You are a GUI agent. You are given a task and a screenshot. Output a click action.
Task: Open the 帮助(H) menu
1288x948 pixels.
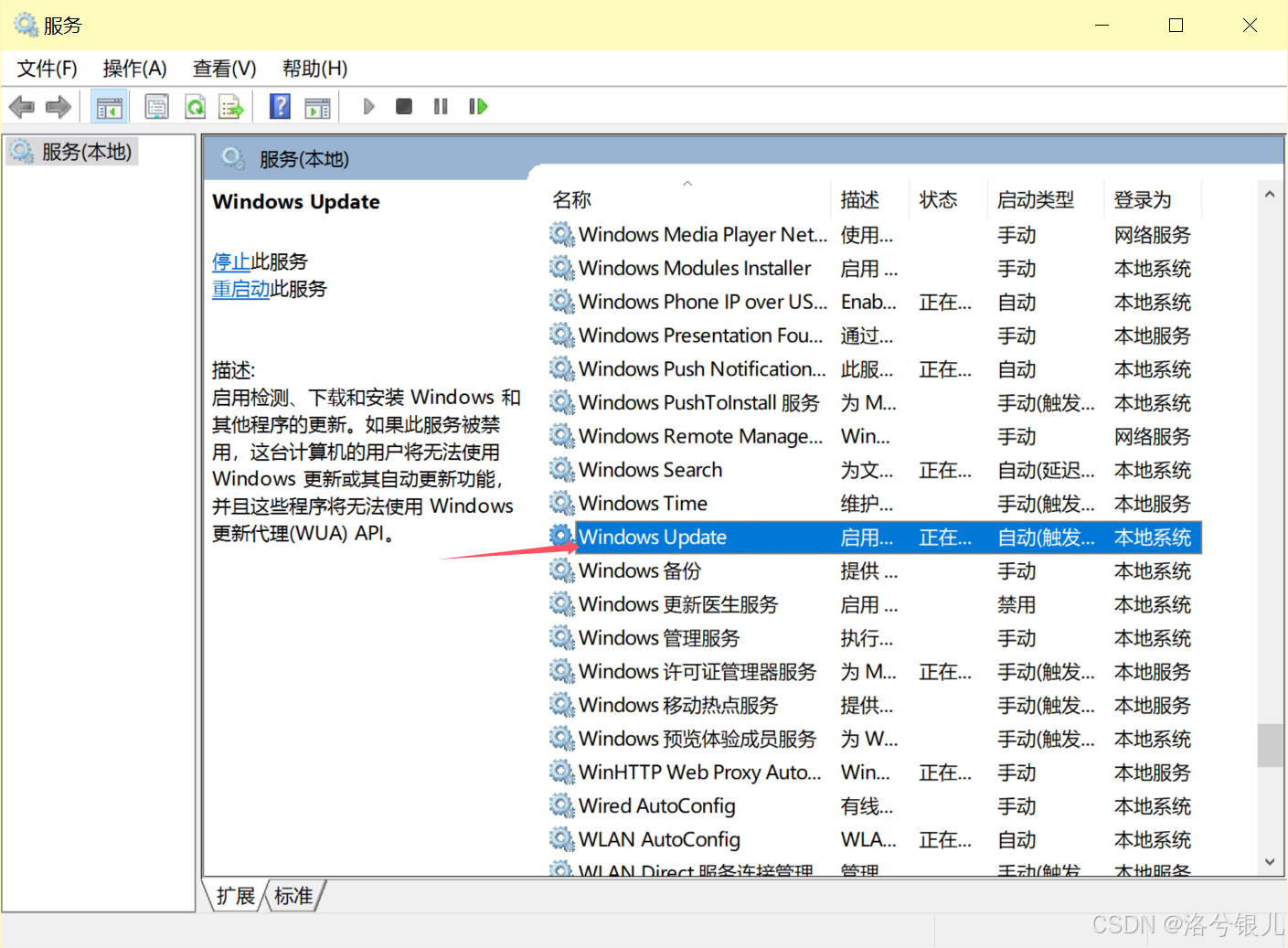click(314, 69)
